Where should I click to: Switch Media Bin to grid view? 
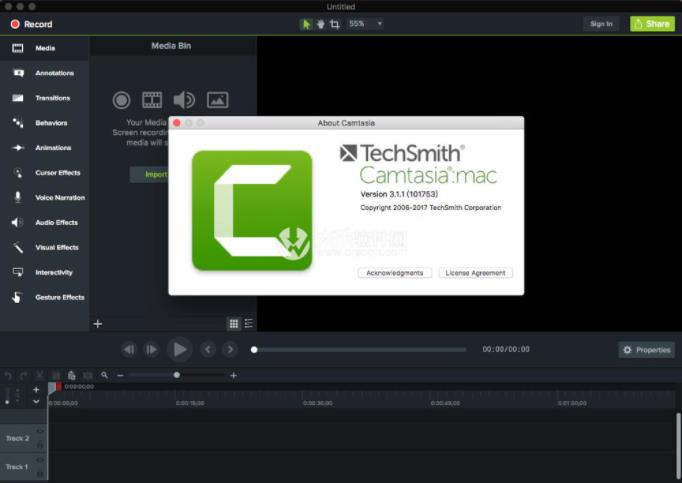pos(234,323)
